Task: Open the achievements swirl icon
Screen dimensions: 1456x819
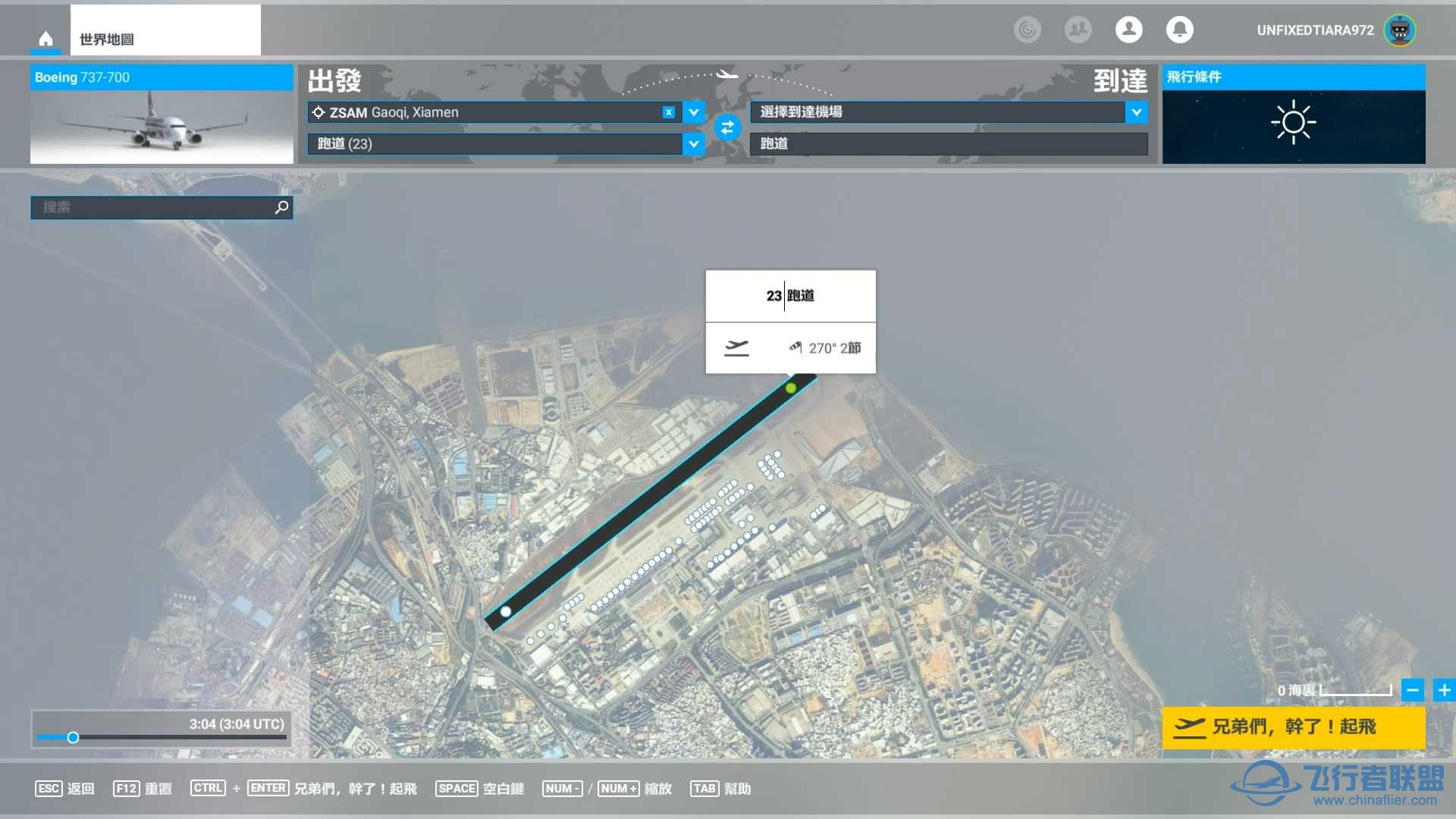Action: tap(1028, 30)
